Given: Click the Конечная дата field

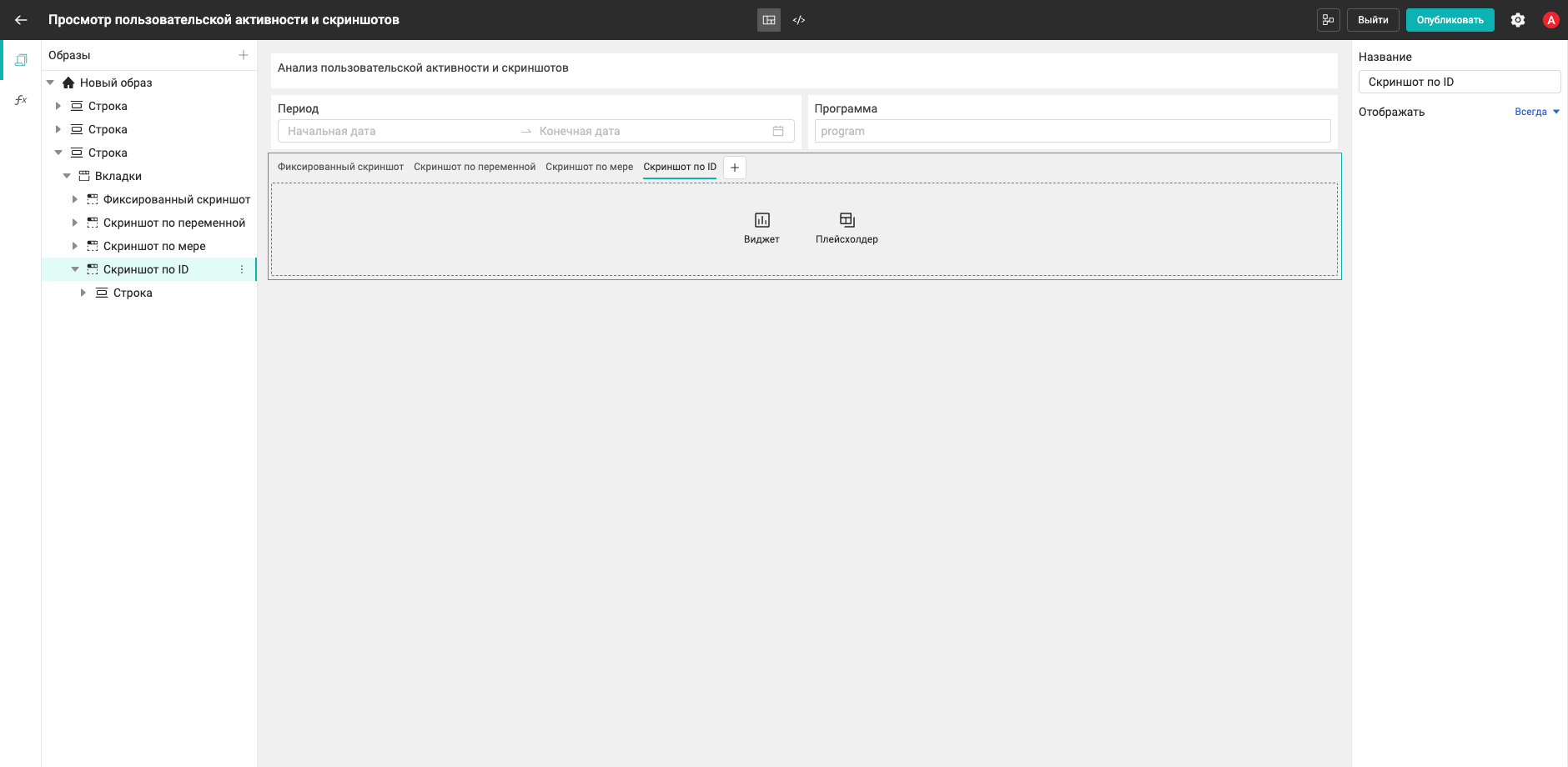Looking at the screenshot, I should pos(651,131).
